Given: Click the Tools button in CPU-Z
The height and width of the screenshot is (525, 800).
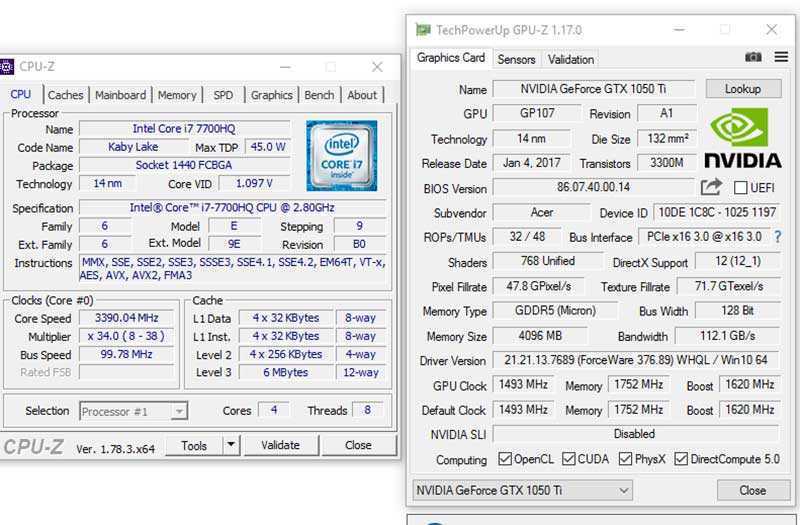Looking at the screenshot, I should pyautogui.click(x=194, y=445).
